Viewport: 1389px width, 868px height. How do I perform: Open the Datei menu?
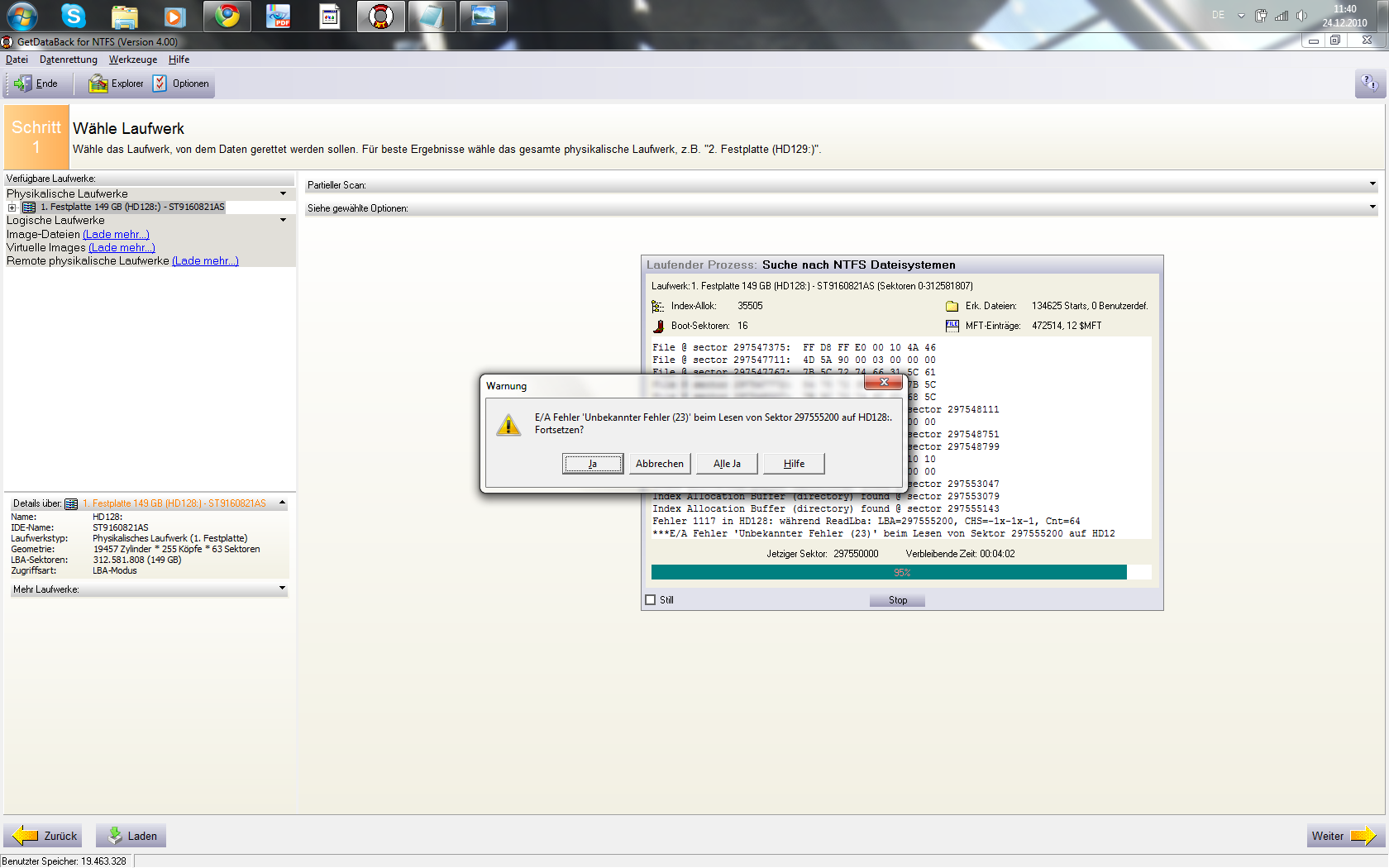coord(17,60)
